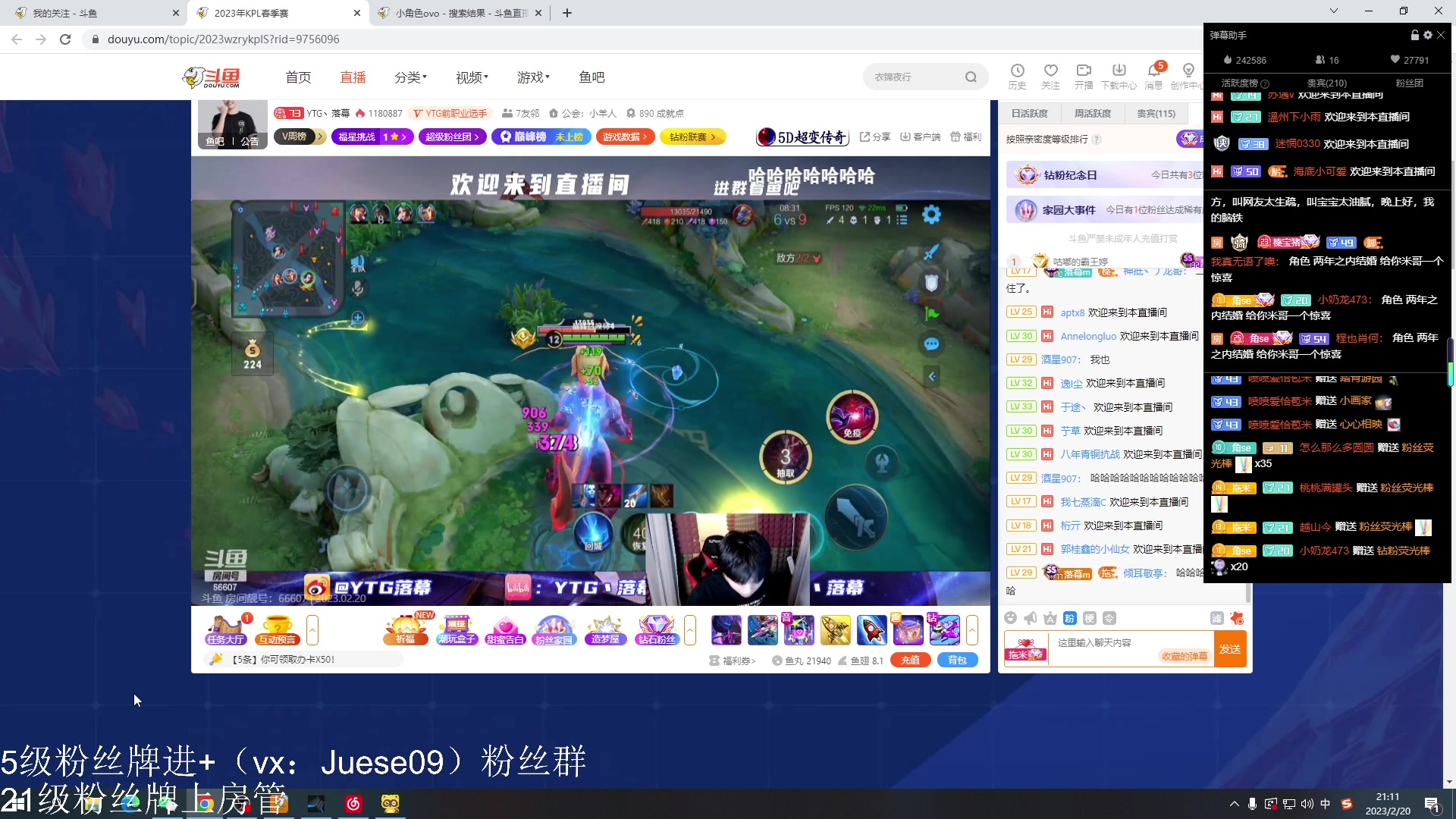This screenshot has width=1456, height=819.
Task: Open the 祈福 lantern icon
Action: [x=406, y=629]
